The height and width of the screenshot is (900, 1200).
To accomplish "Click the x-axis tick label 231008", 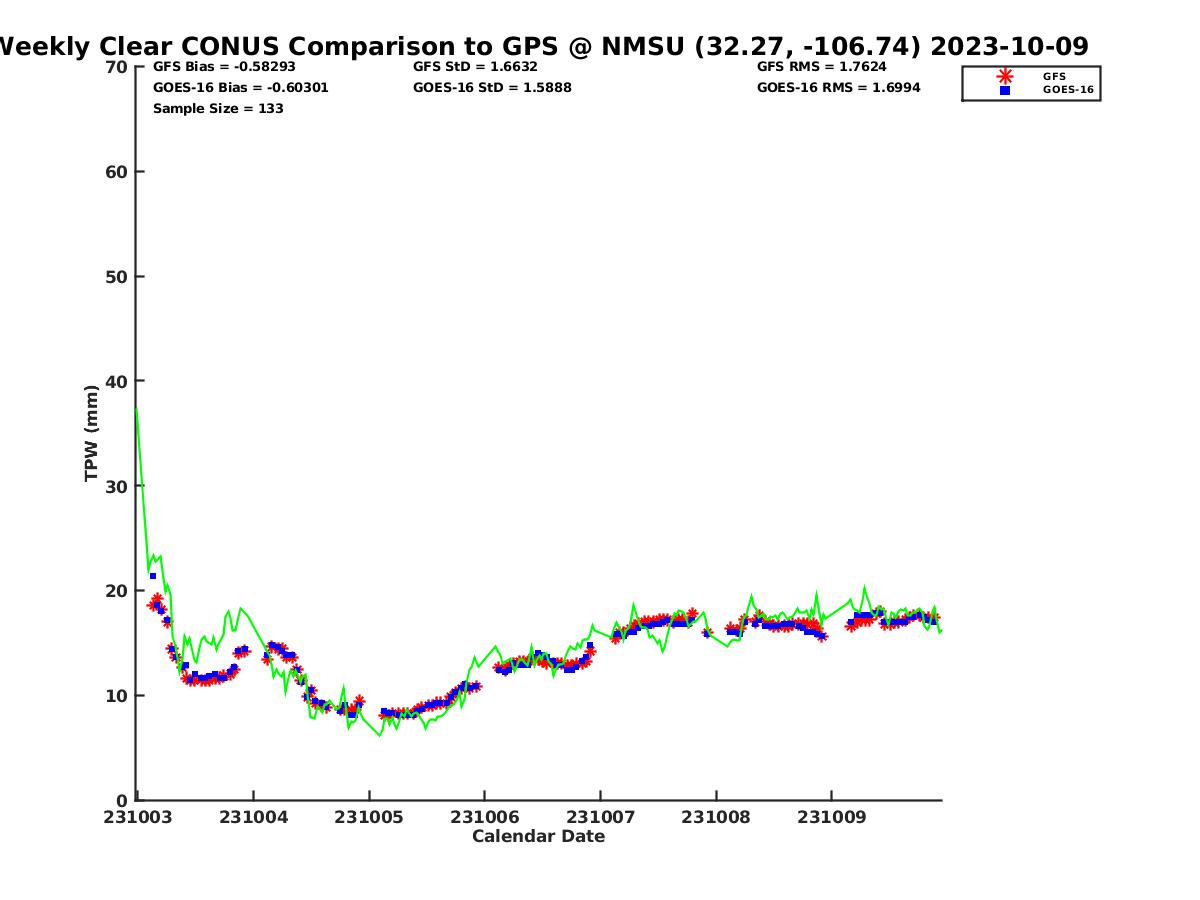I will 716,817.
